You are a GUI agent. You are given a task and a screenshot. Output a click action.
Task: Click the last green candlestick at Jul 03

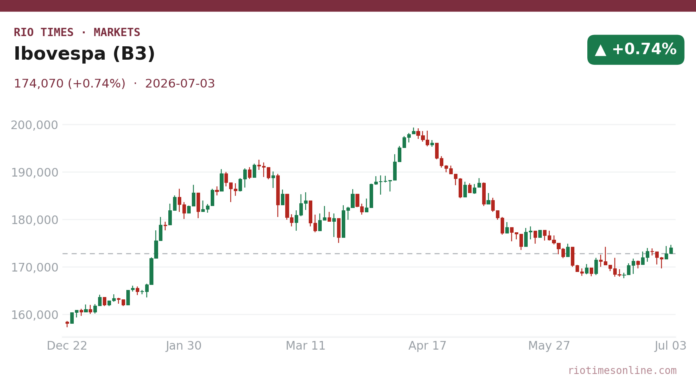pos(671,249)
